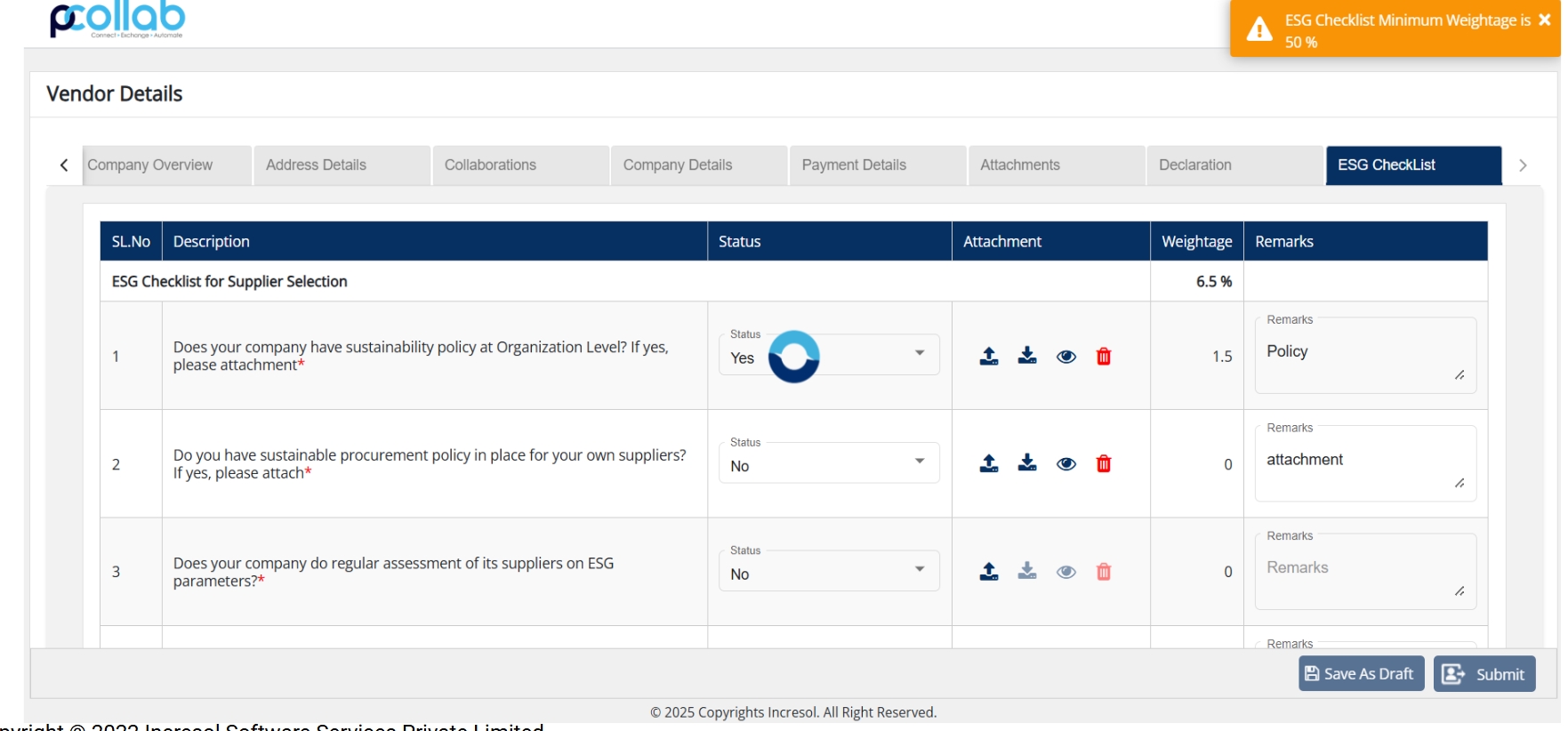The height and width of the screenshot is (731, 1568).
Task: Edit Remarks field containing attachment
Action: 1365,464
